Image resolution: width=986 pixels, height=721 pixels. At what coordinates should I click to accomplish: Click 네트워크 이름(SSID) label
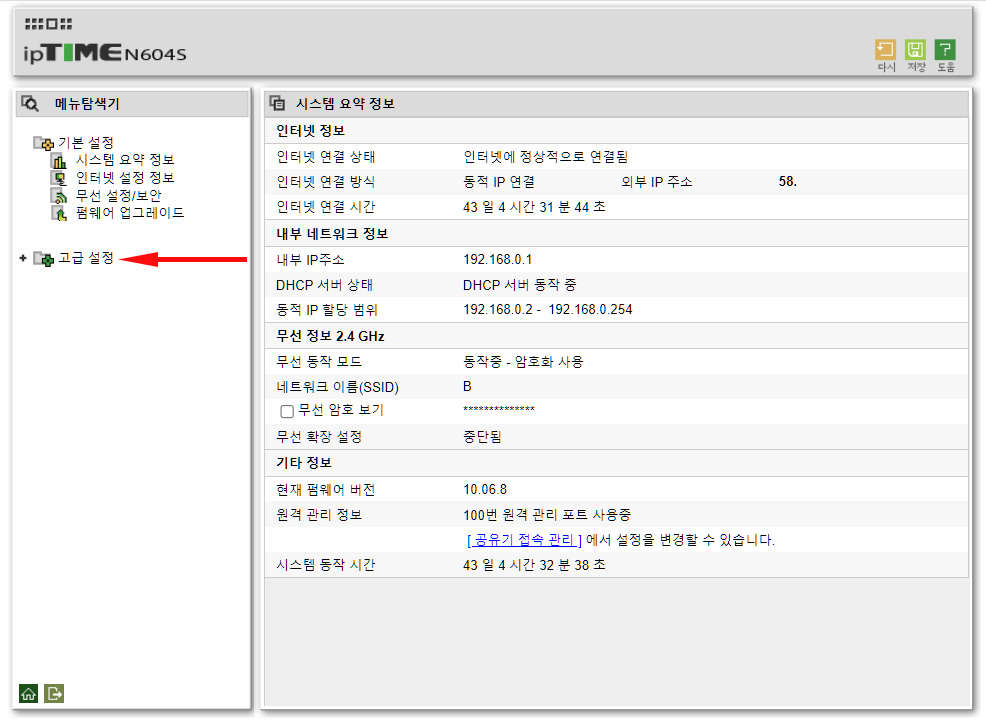pyautogui.click(x=338, y=387)
